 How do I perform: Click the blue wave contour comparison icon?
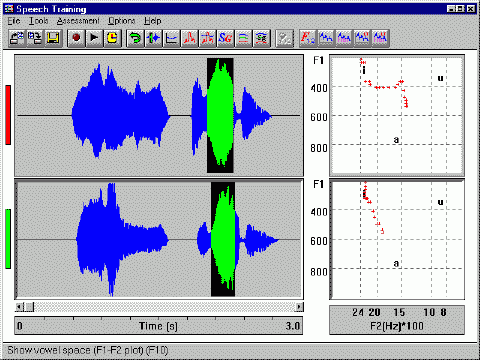coord(326,38)
